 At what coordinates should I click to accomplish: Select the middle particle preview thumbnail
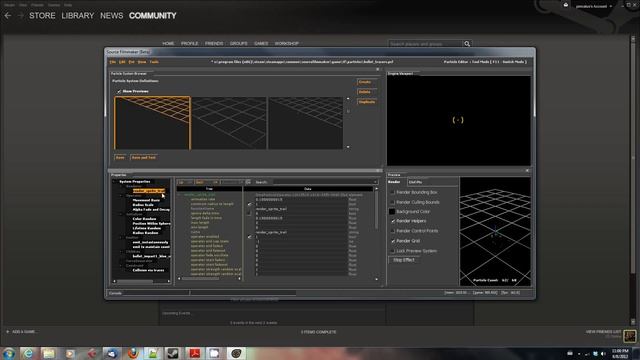[x=229, y=123]
